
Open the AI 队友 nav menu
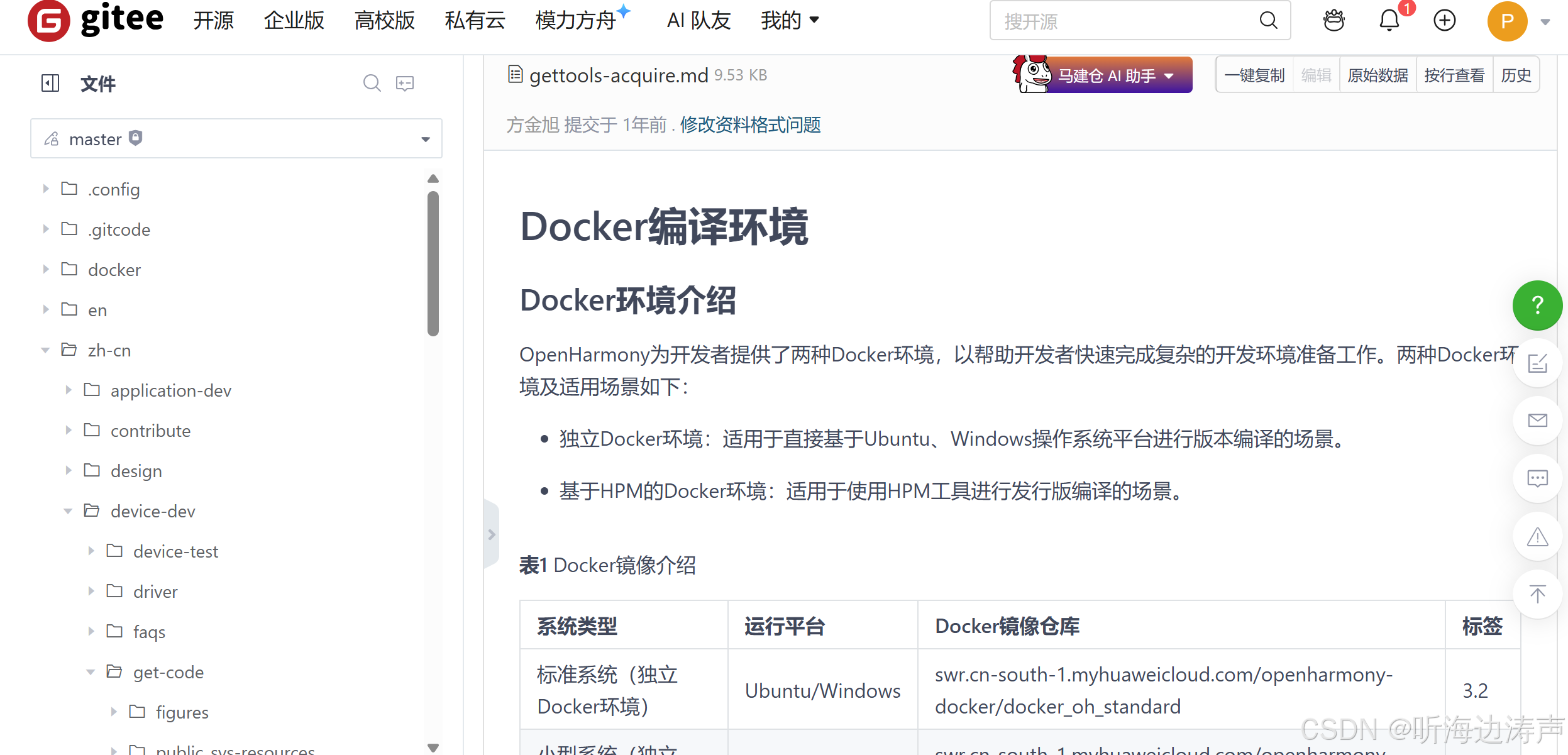point(698,21)
